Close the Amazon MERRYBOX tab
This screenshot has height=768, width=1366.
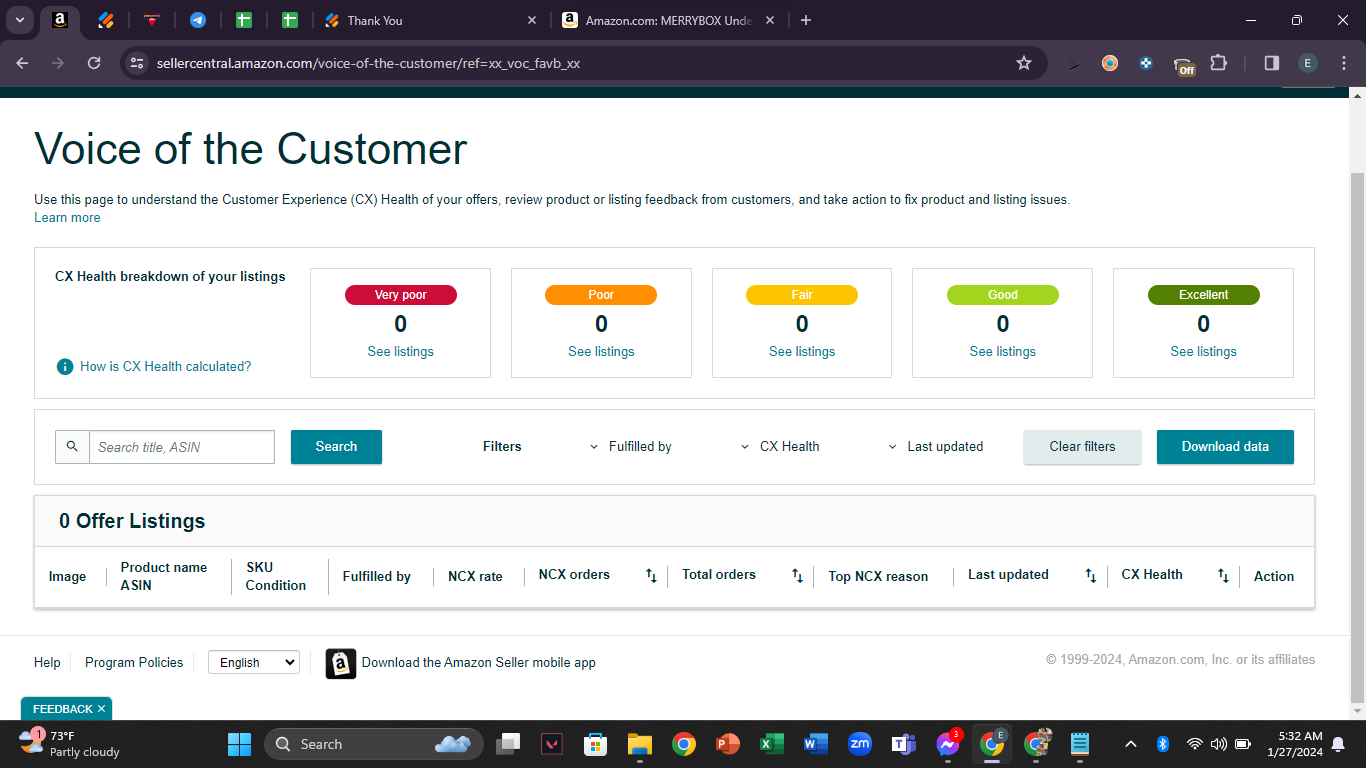coord(771,20)
